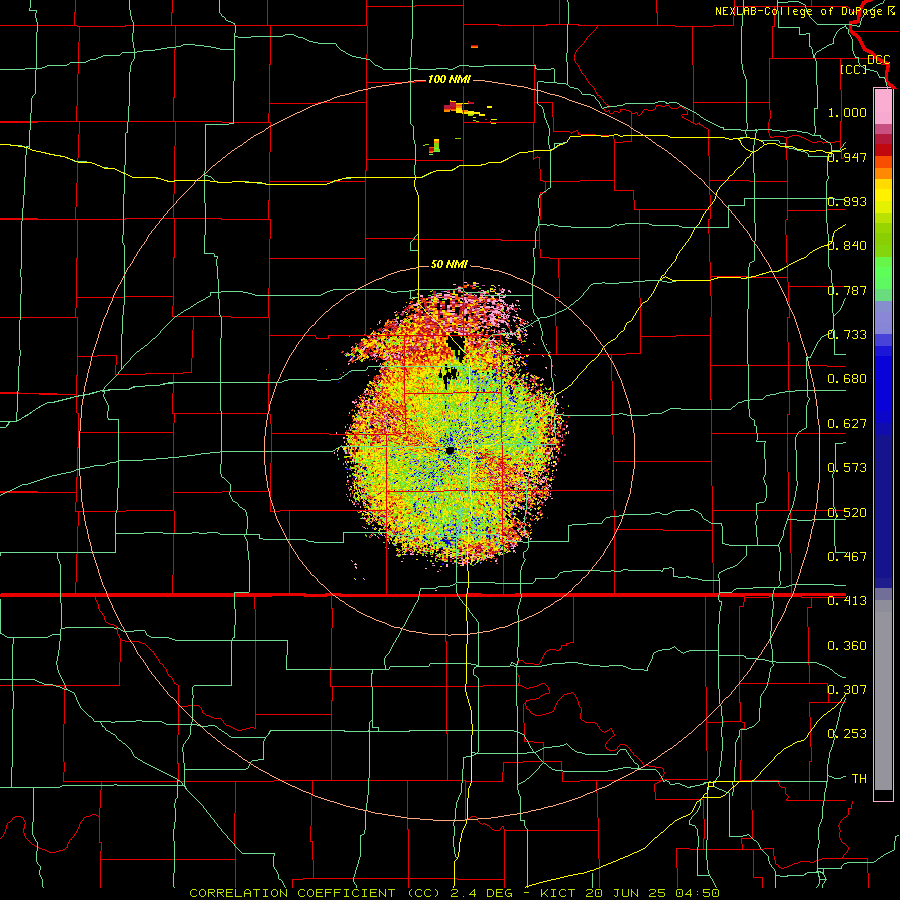Click the 0.573 color scale value
This screenshot has width=900, height=900.
(x=847, y=468)
